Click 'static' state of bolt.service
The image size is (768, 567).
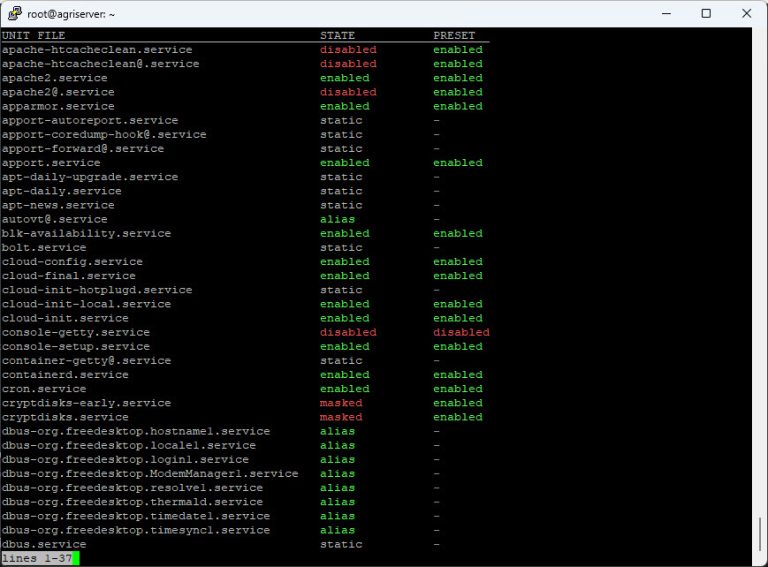point(341,248)
